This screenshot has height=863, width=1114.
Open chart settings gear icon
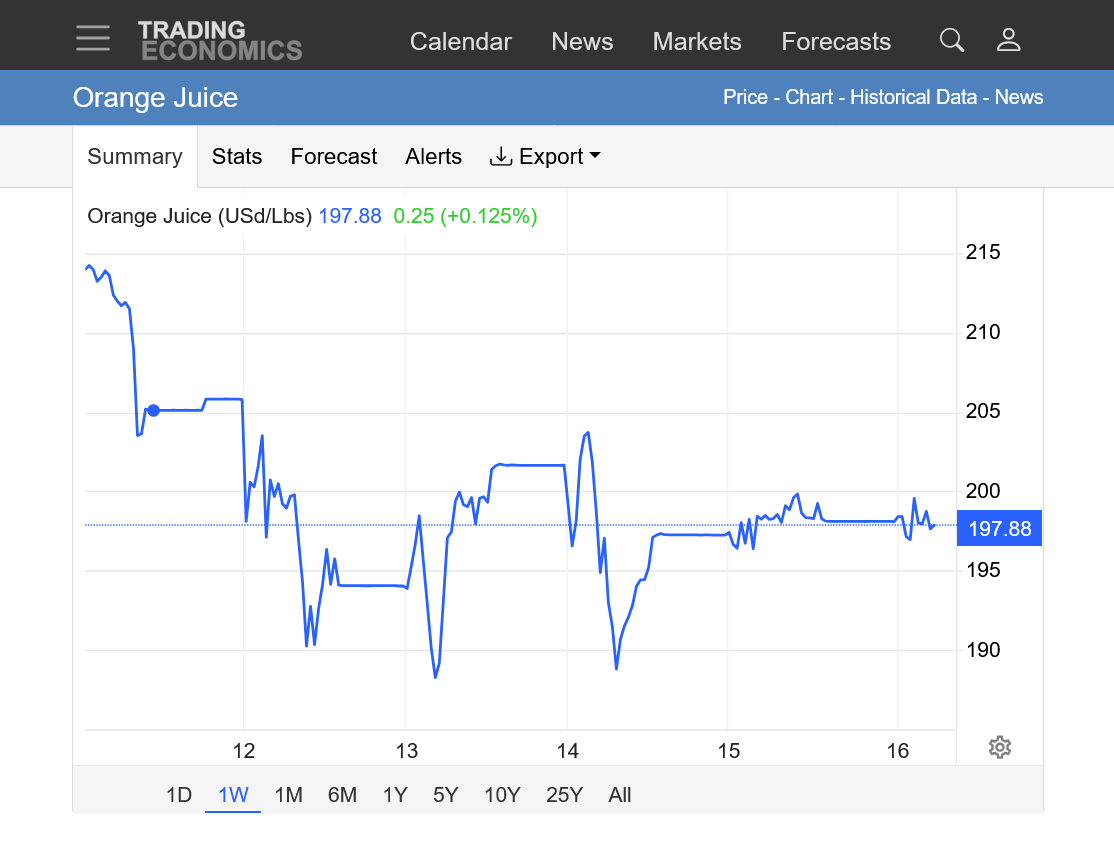click(999, 747)
